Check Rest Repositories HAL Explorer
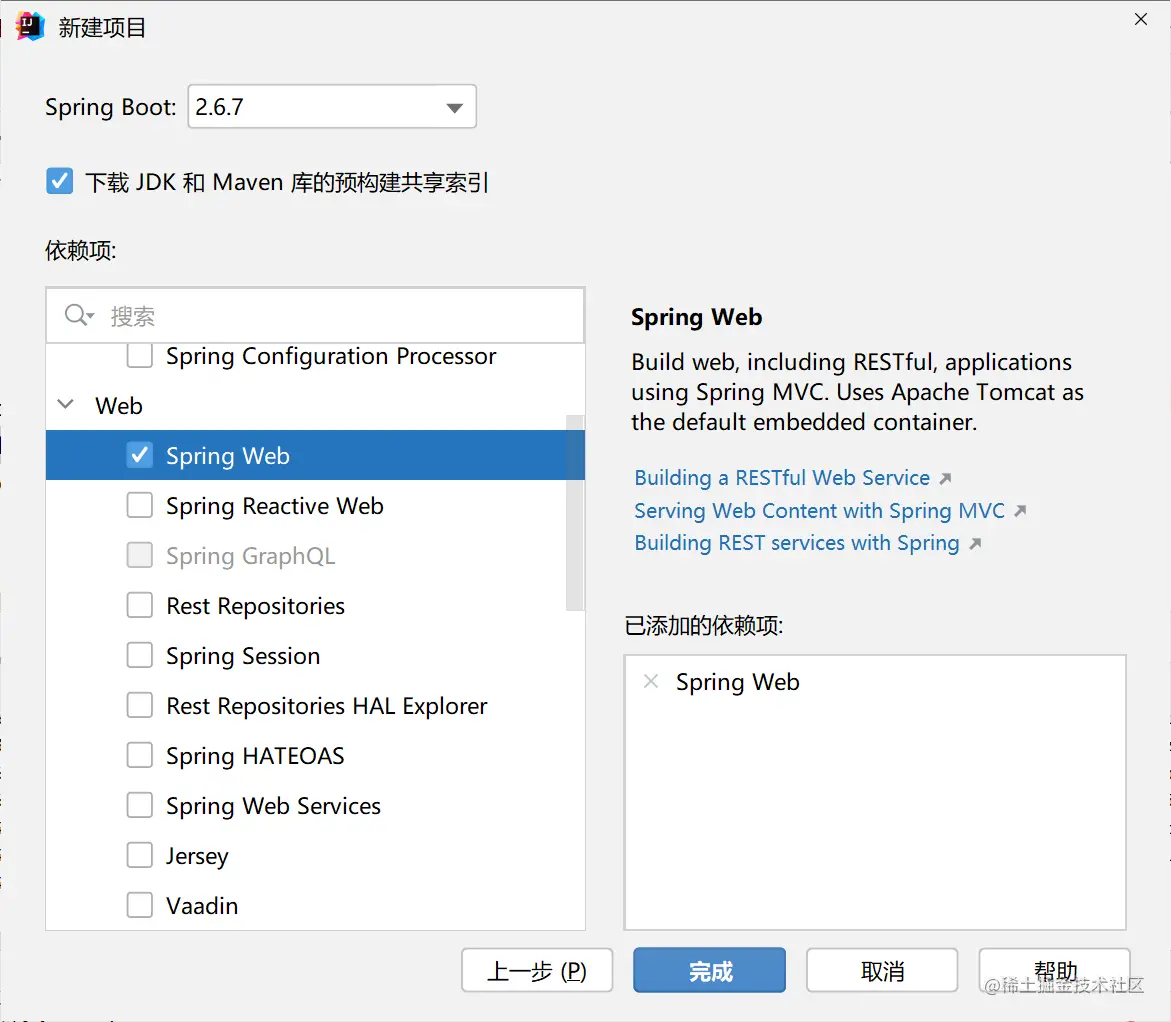 point(140,705)
